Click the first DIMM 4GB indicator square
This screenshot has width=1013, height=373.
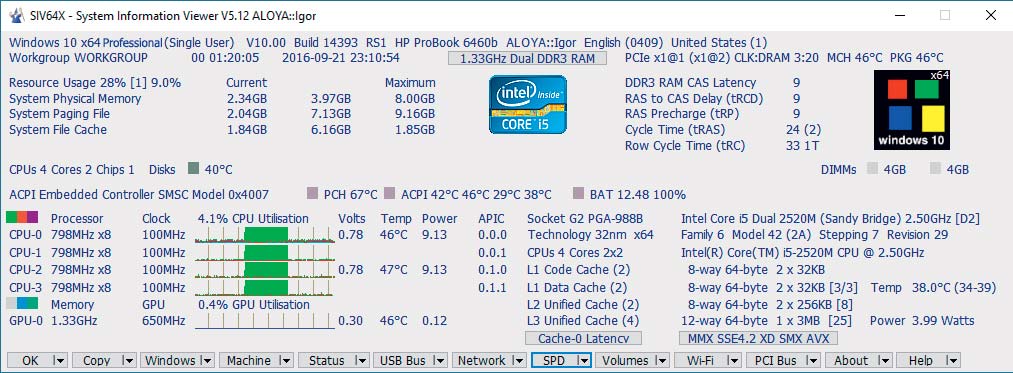point(872,169)
